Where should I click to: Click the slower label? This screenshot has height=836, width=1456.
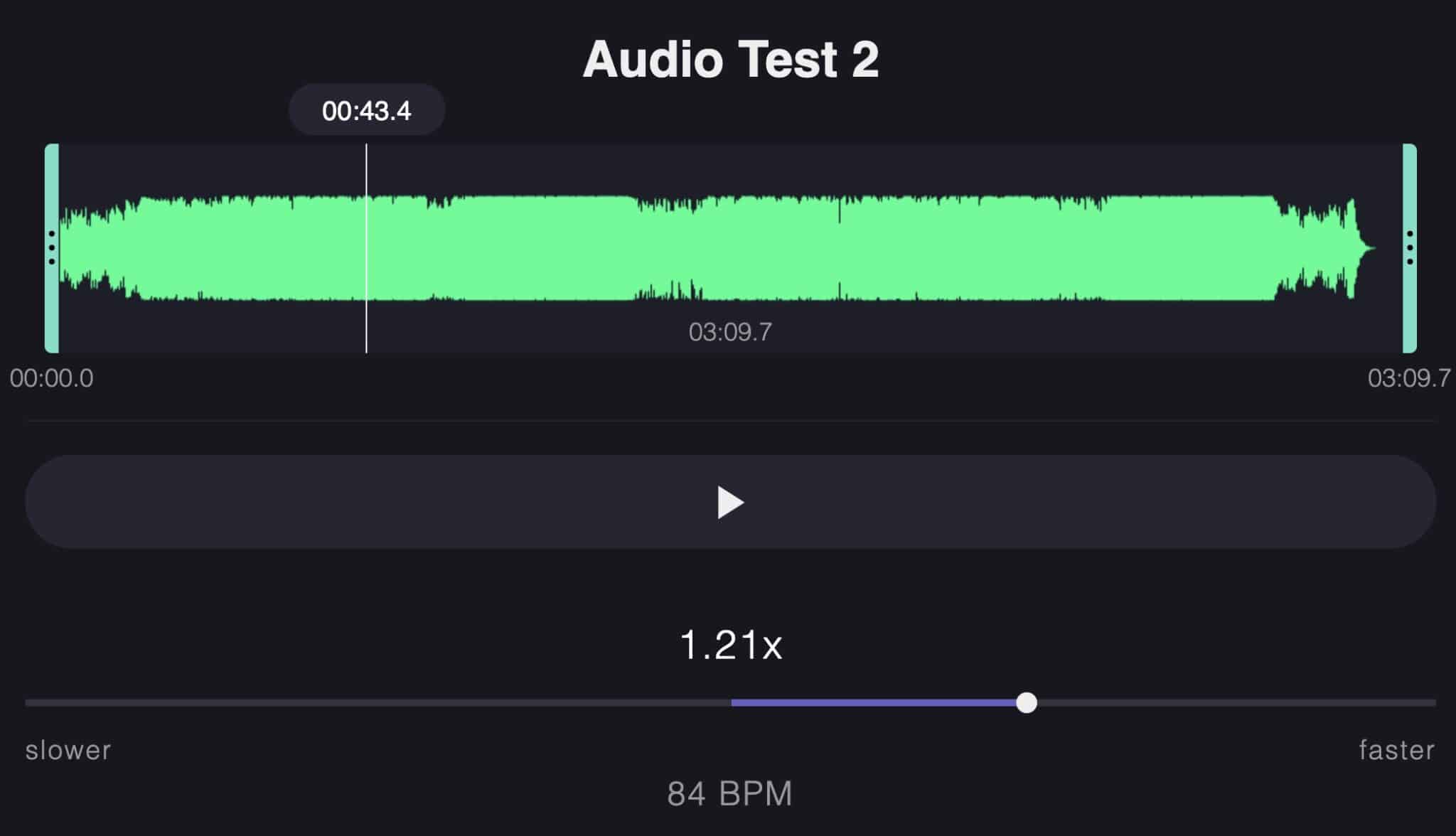68,751
